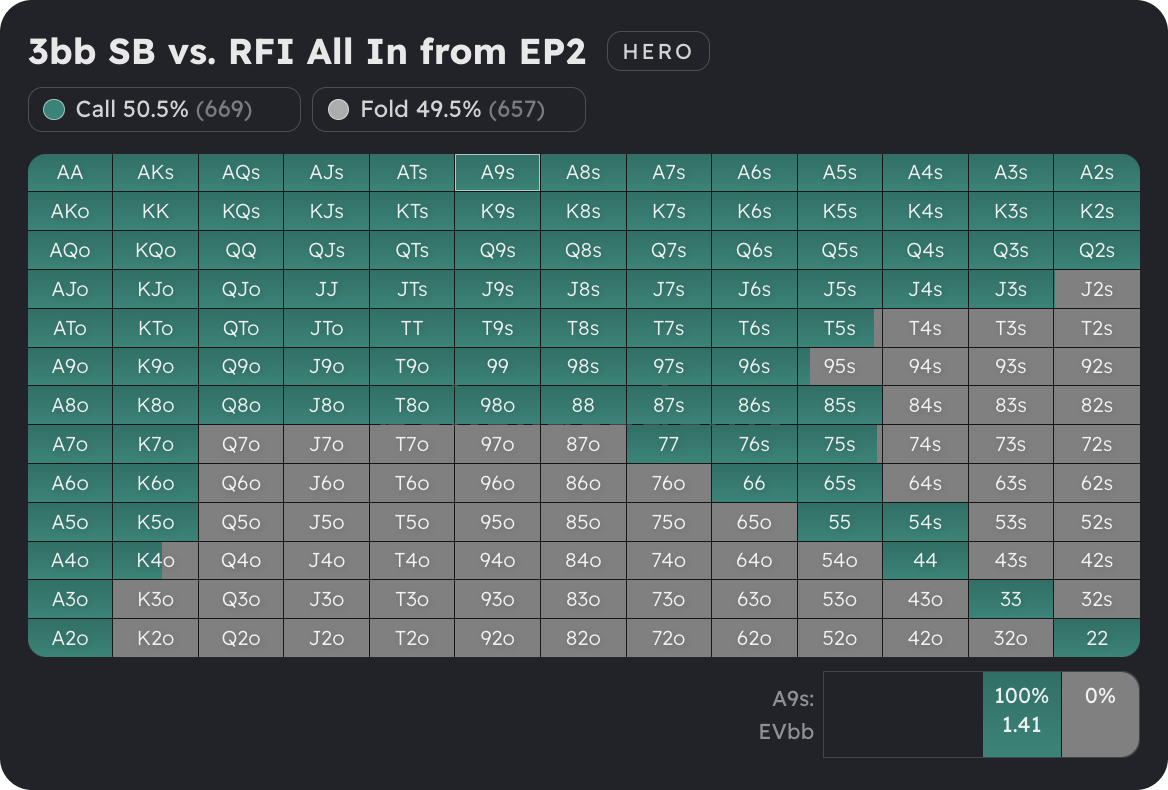Open details for the 77 cell
This screenshot has height=790, width=1168.
pos(668,444)
